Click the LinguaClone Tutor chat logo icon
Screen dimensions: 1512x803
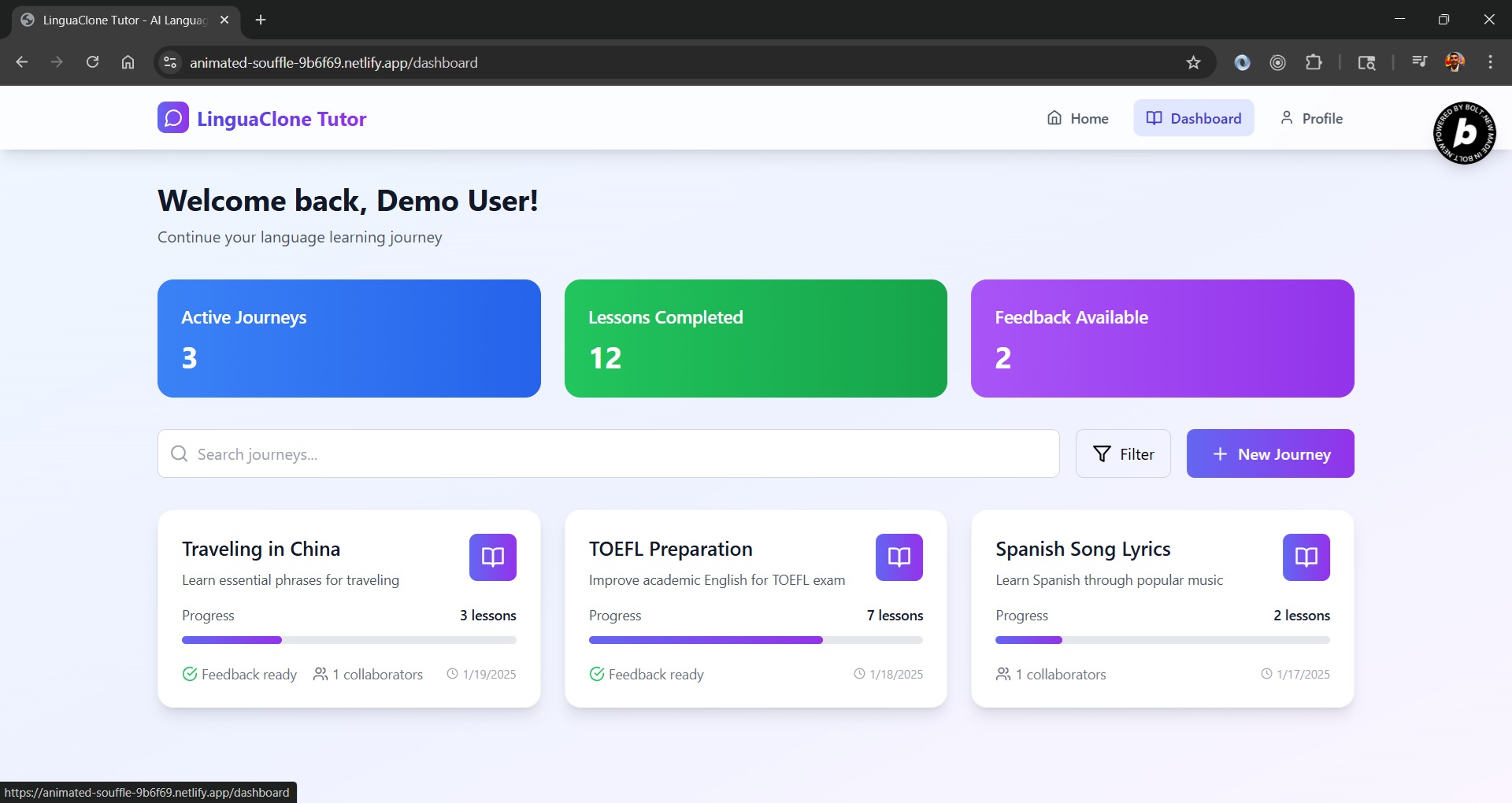[173, 118]
